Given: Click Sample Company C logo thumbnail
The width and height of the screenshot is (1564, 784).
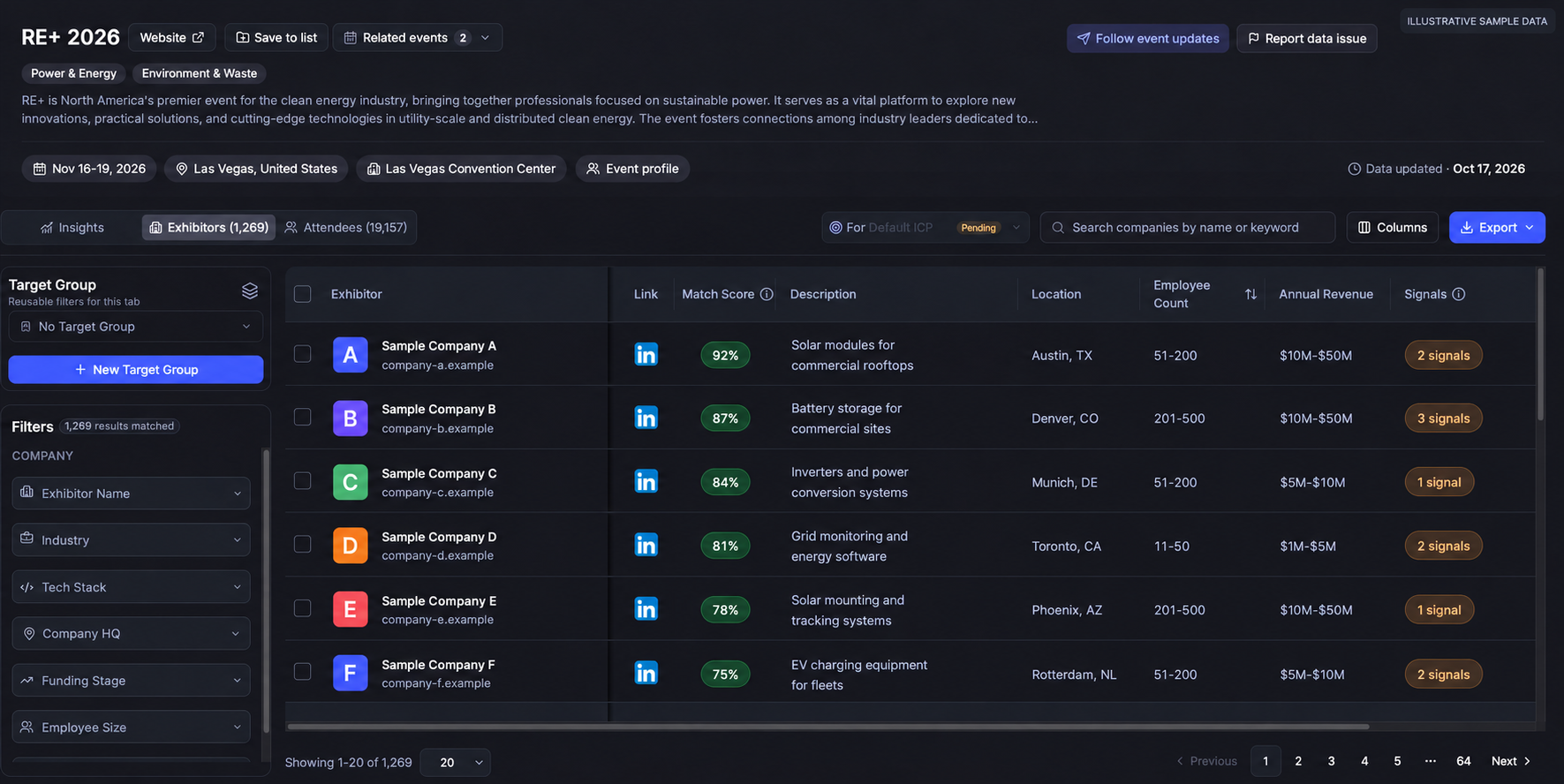Looking at the screenshot, I should coord(350,482).
